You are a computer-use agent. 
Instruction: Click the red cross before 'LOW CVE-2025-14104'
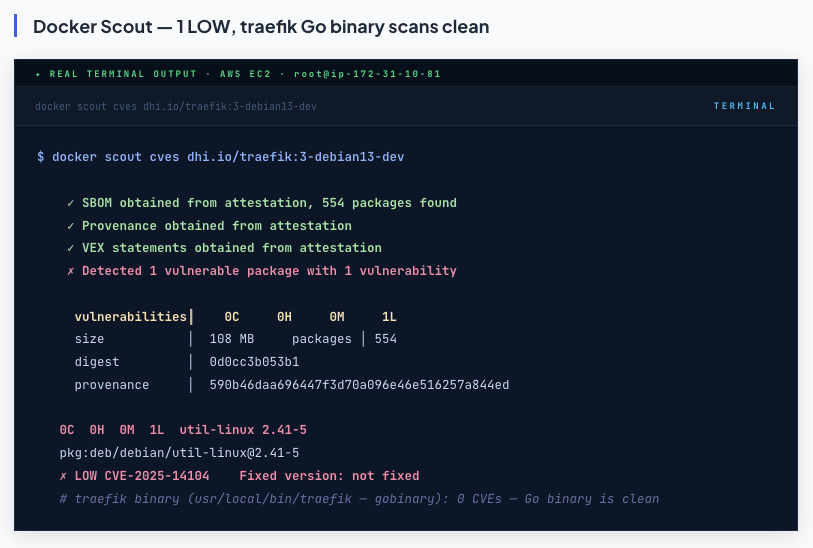(x=63, y=476)
